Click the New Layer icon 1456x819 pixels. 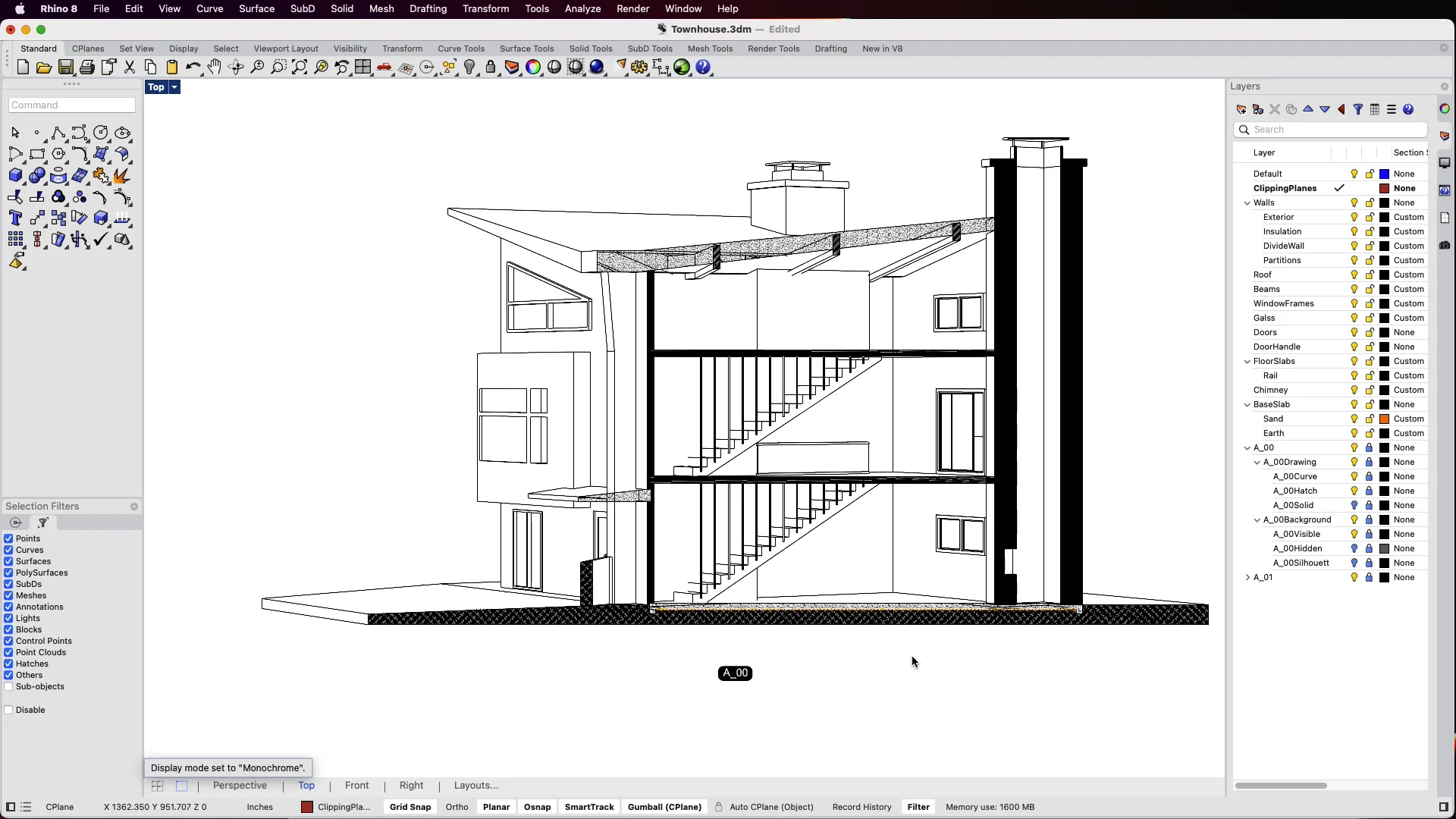(1241, 109)
